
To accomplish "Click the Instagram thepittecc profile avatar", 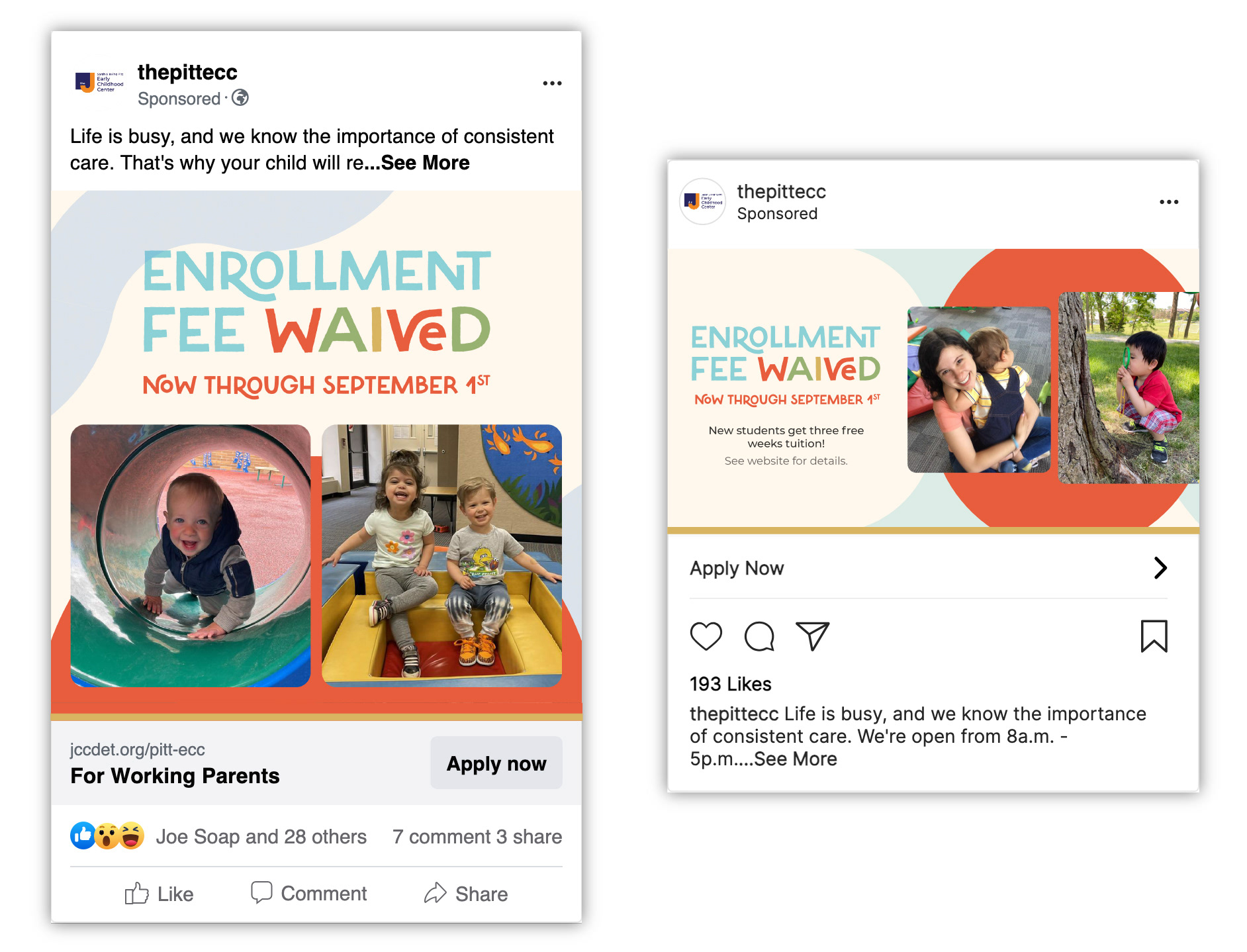I will (x=703, y=201).
